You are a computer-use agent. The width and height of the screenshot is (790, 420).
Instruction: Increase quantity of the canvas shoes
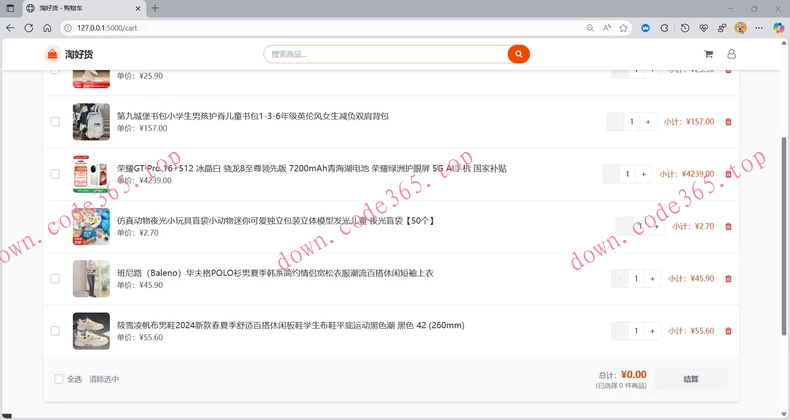[x=652, y=331]
